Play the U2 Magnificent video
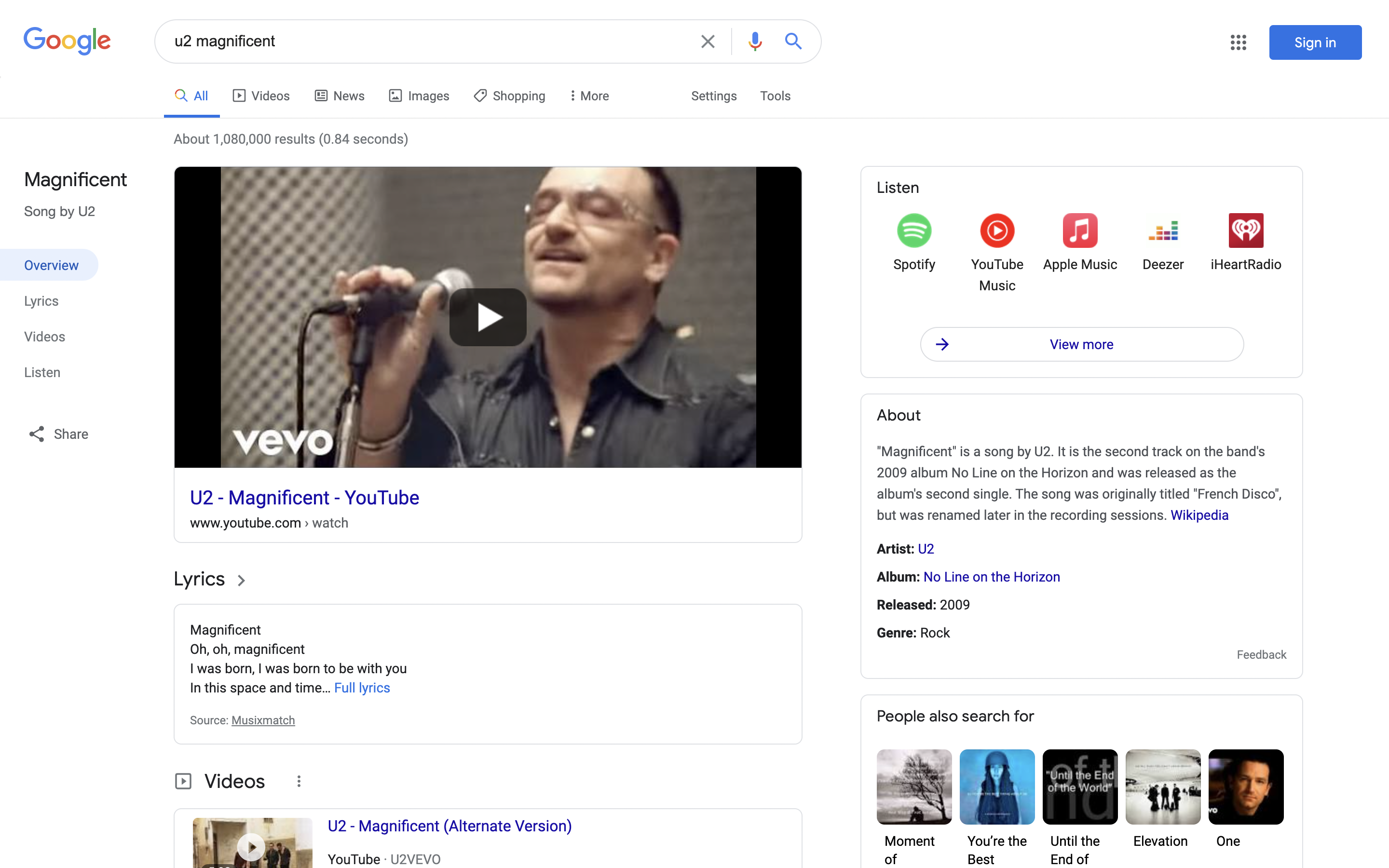This screenshot has height=868, width=1389. [487, 317]
